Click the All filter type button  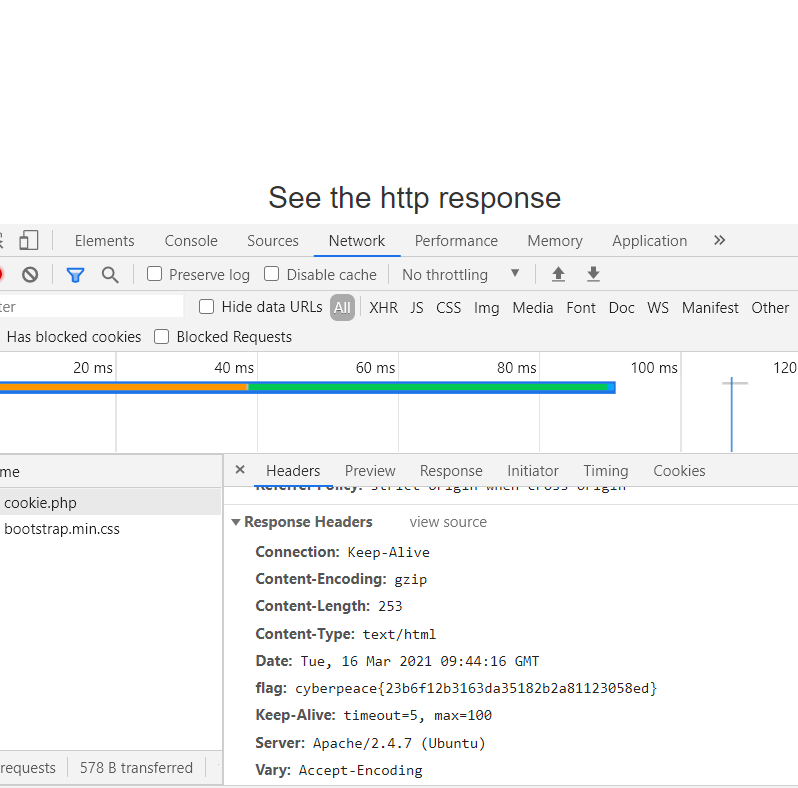click(x=342, y=307)
